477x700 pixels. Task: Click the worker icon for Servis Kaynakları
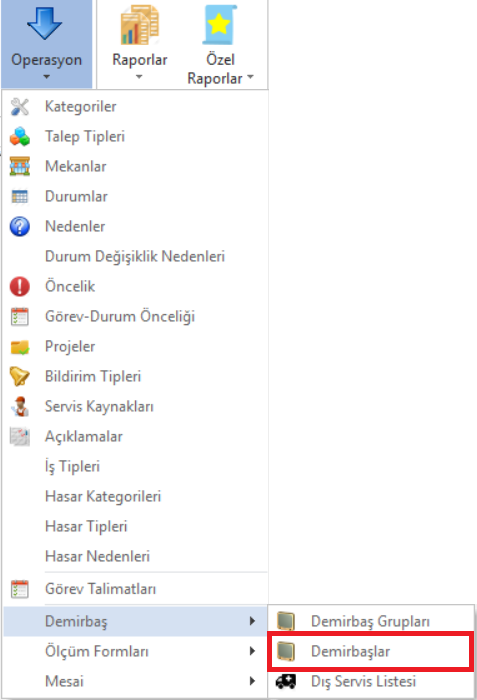tap(20, 406)
